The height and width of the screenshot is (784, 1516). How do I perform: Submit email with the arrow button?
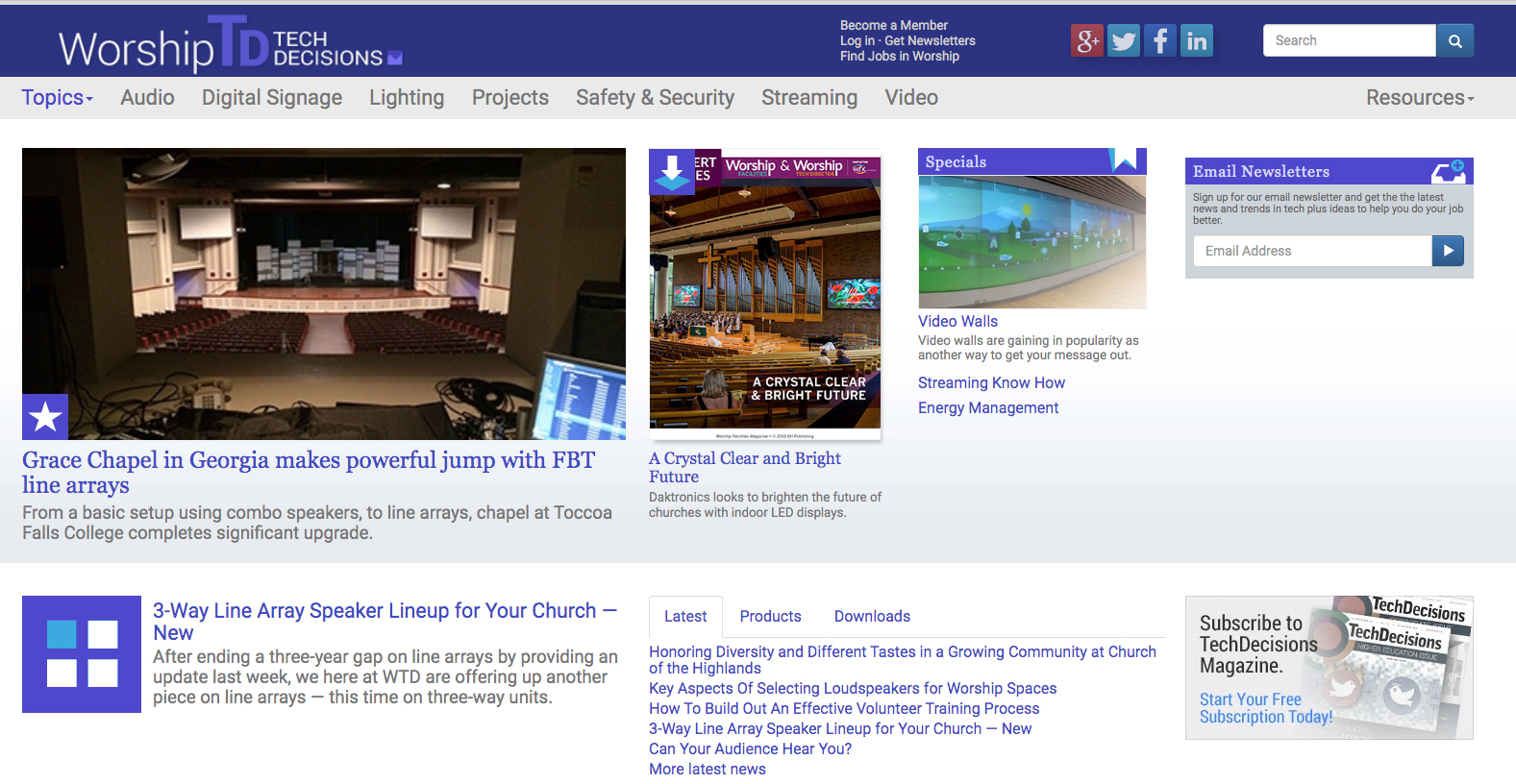tap(1448, 251)
